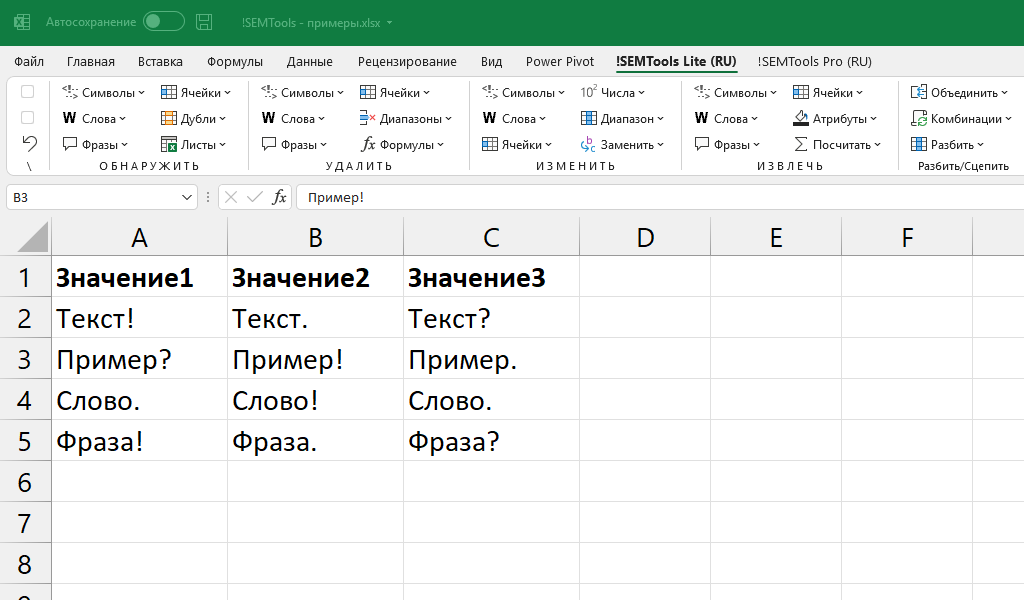Open Символы in the ОБНАРУЖИТЬ group
1024x600 pixels.
pos(103,93)
